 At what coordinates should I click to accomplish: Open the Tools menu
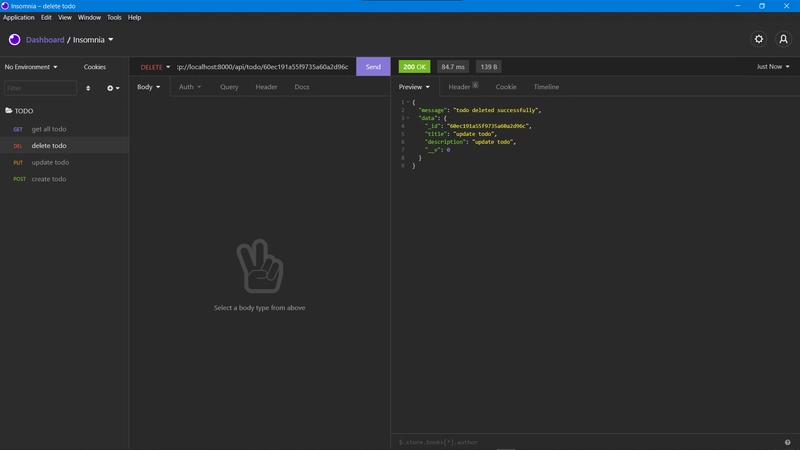pos(114,17)
